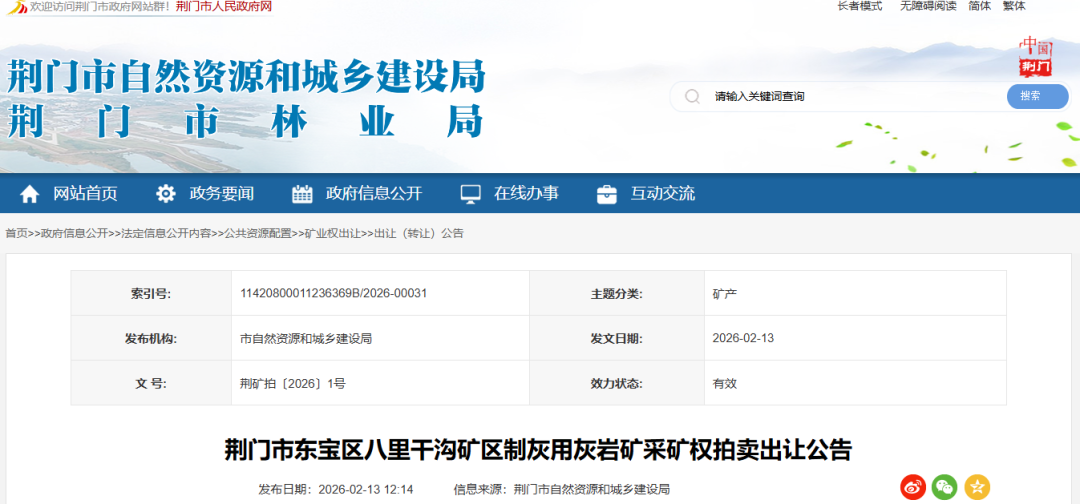Click the yellow QZone star share icon
The width and height of the screenshot is (1080, 504).
pos(976,487)
